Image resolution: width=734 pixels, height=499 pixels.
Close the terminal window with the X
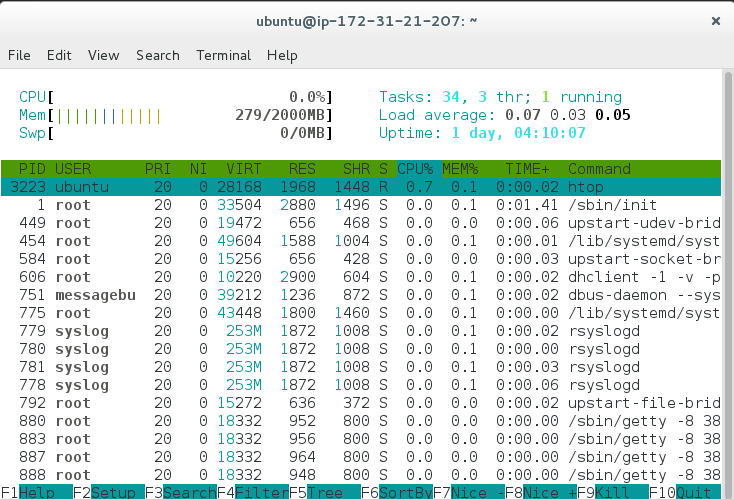716,21
